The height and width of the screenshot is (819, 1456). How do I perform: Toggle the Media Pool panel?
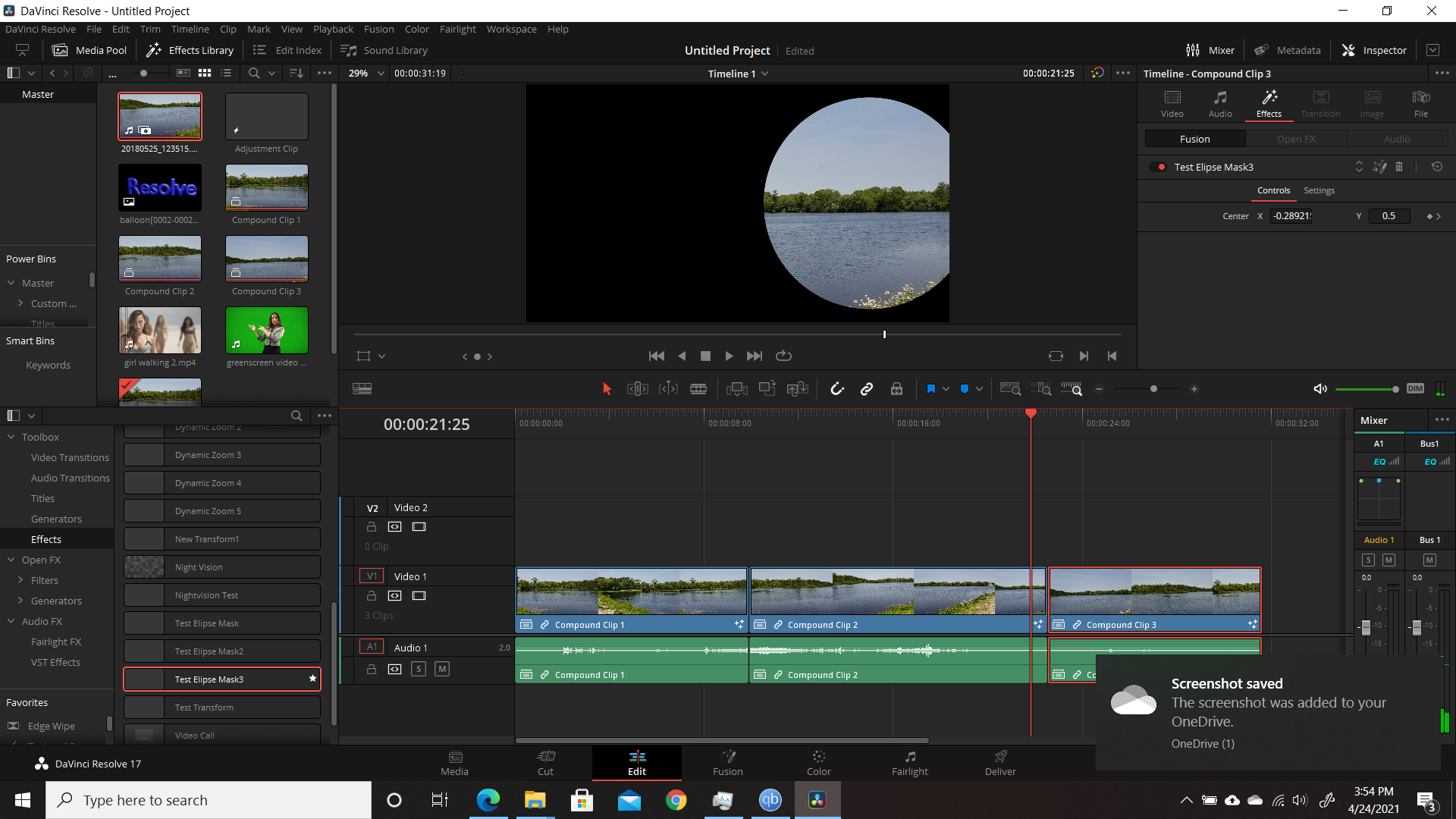pos(89,50)
